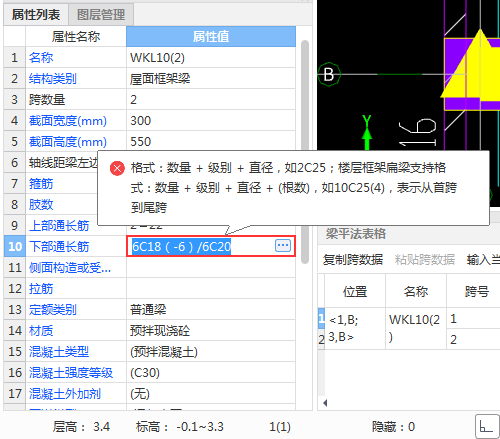The width and height of the screenshot is (500, 439).
Task: Select span number 2 cell
Action: [473, 339]
